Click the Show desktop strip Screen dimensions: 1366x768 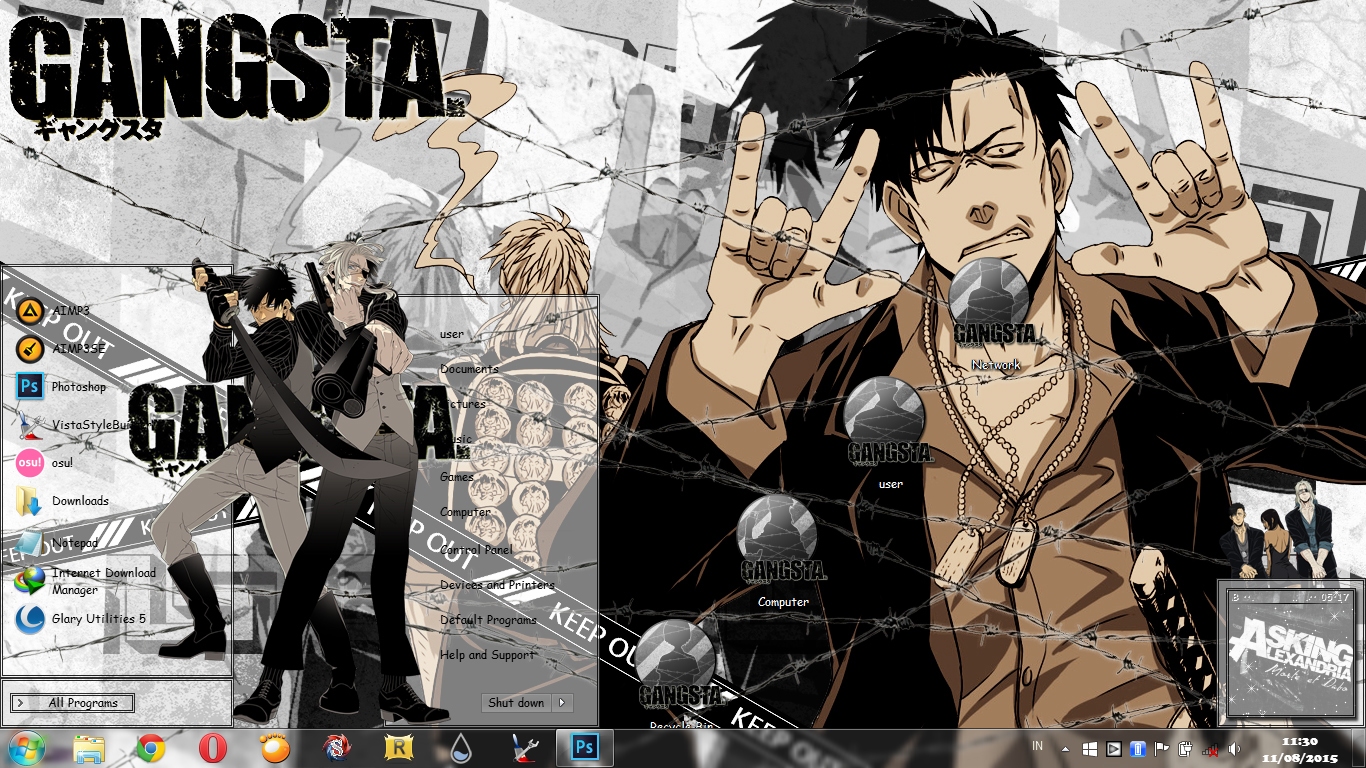pos(1358,748)
